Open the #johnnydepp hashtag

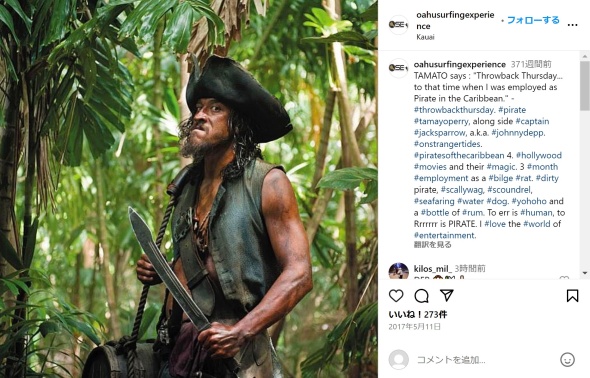(518, 132)
